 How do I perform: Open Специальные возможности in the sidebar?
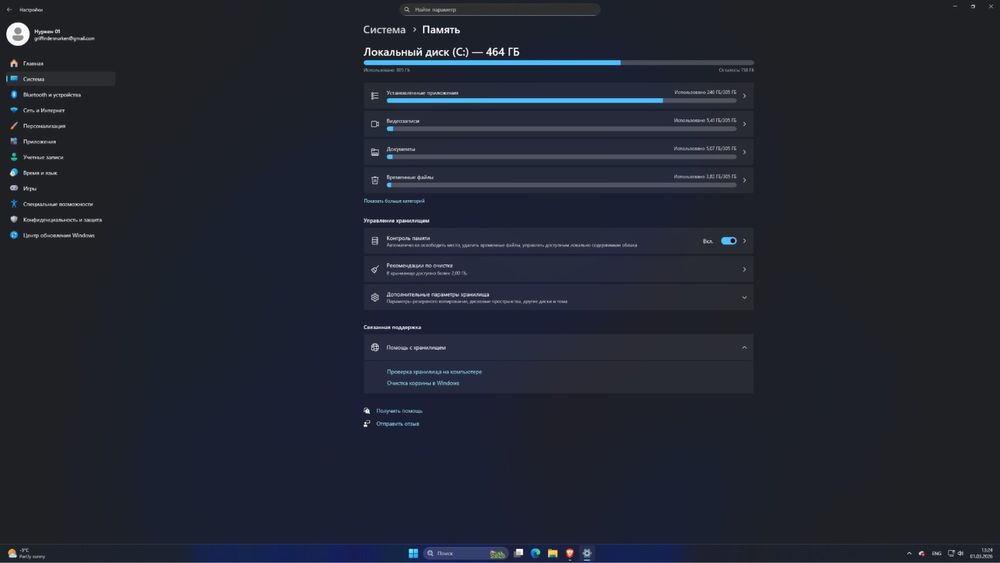61,204
